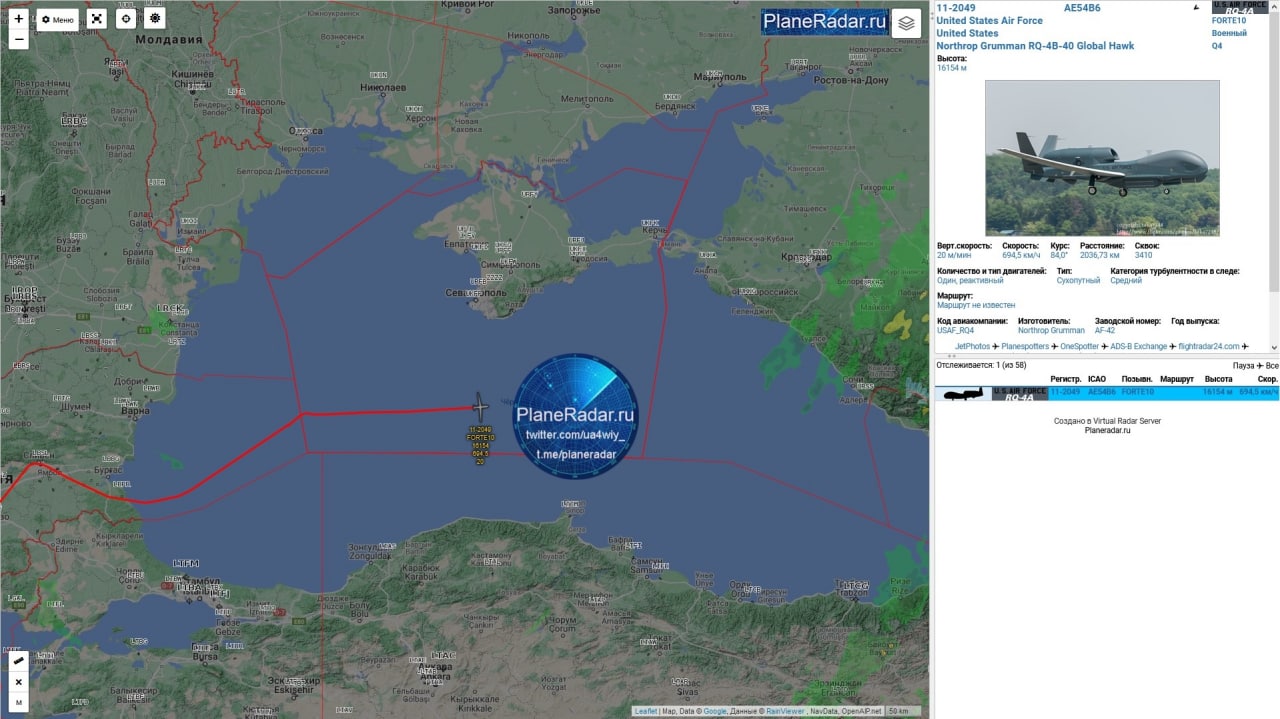Open the Leaflet attribution link
This screenshot has height=719, width=1280.
point(646,711)
